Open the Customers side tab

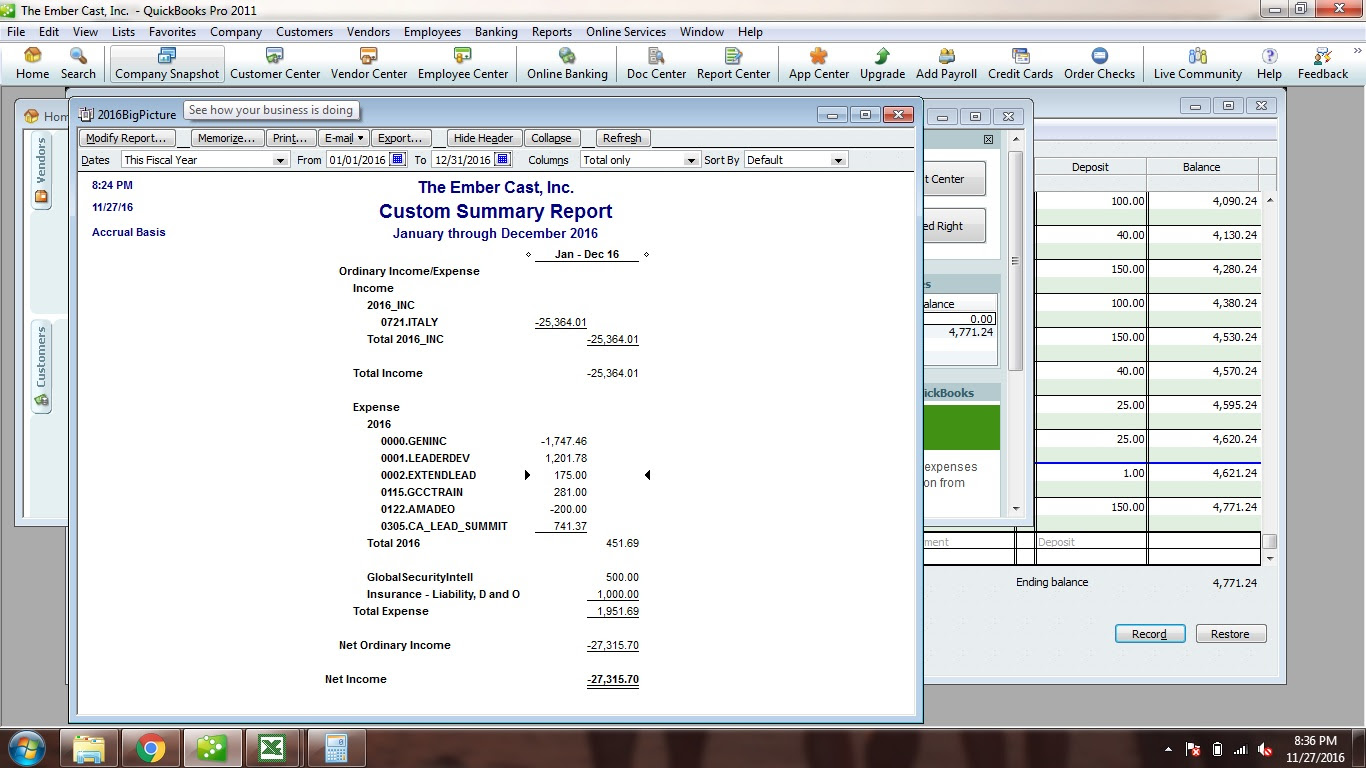[x=42, y=365]
